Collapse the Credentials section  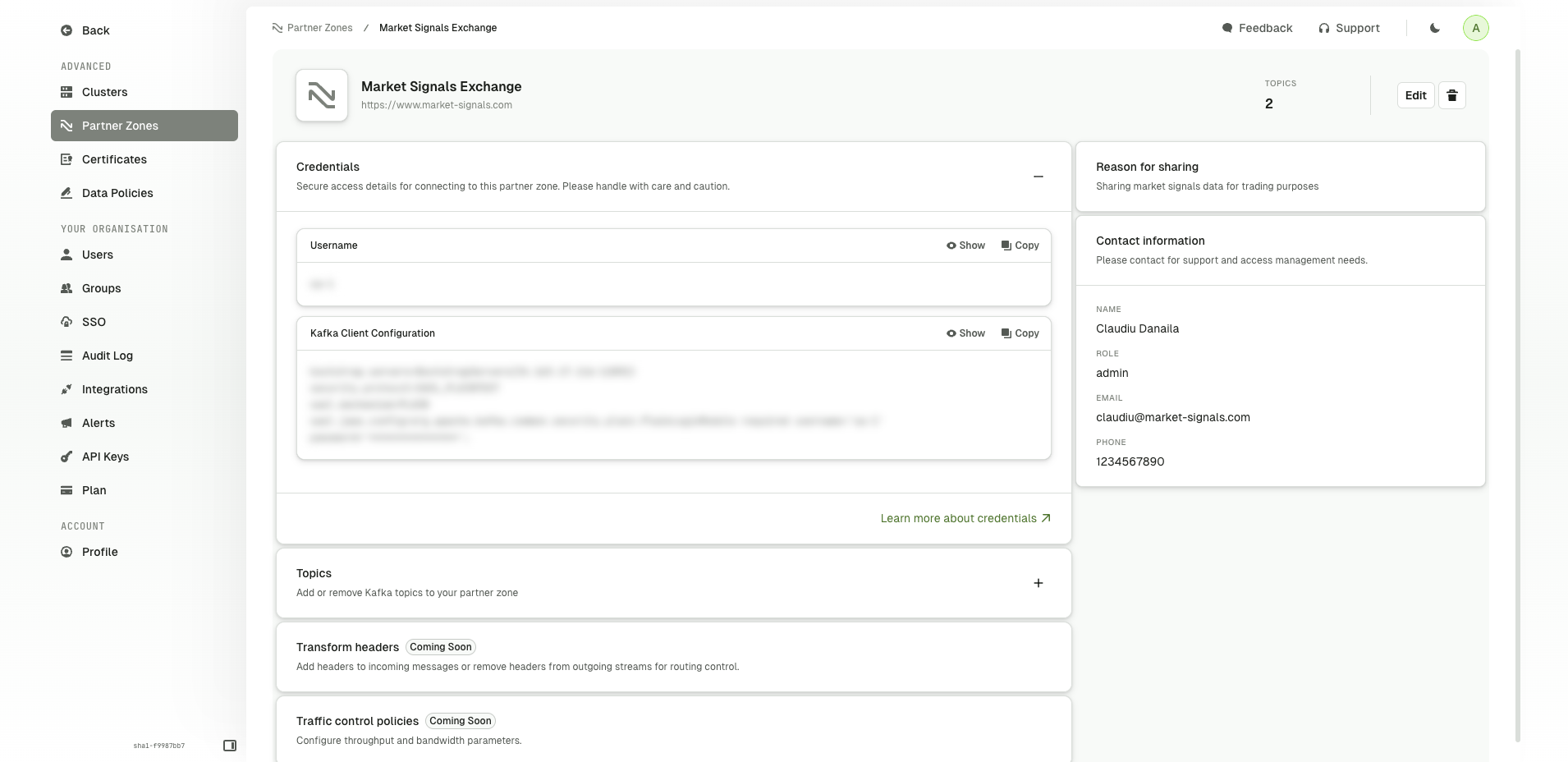(x=1038, y=177)
